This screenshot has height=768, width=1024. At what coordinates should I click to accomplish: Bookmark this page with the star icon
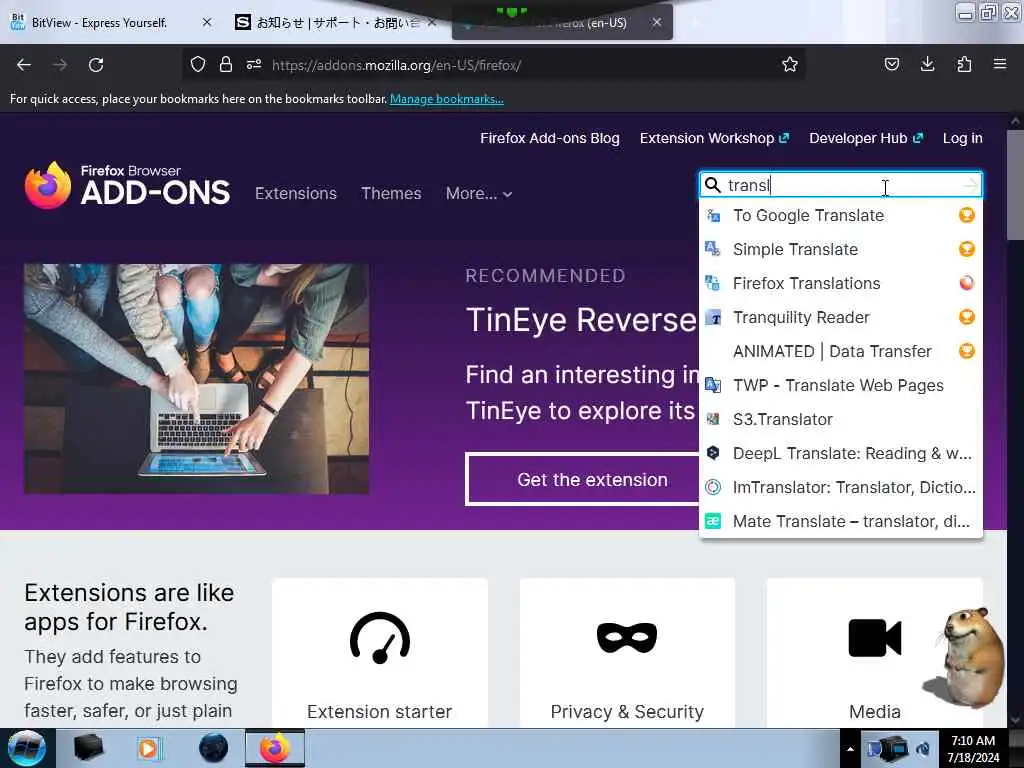point(790,64)
